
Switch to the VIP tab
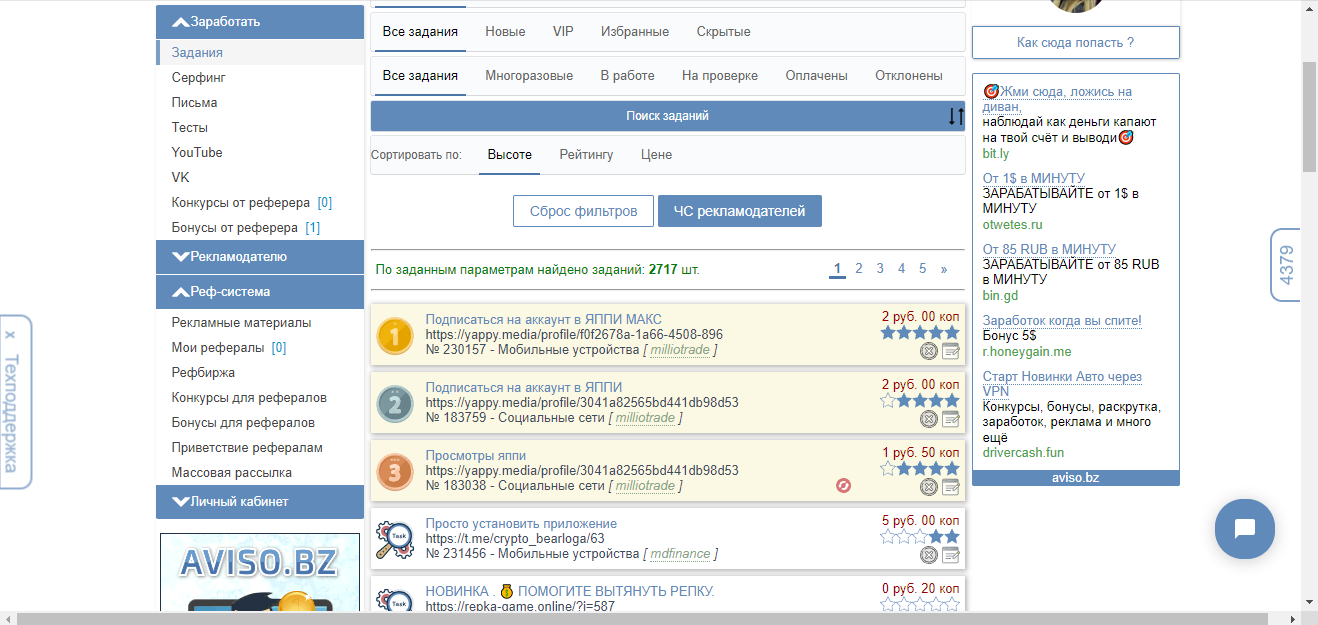[563, 32]
